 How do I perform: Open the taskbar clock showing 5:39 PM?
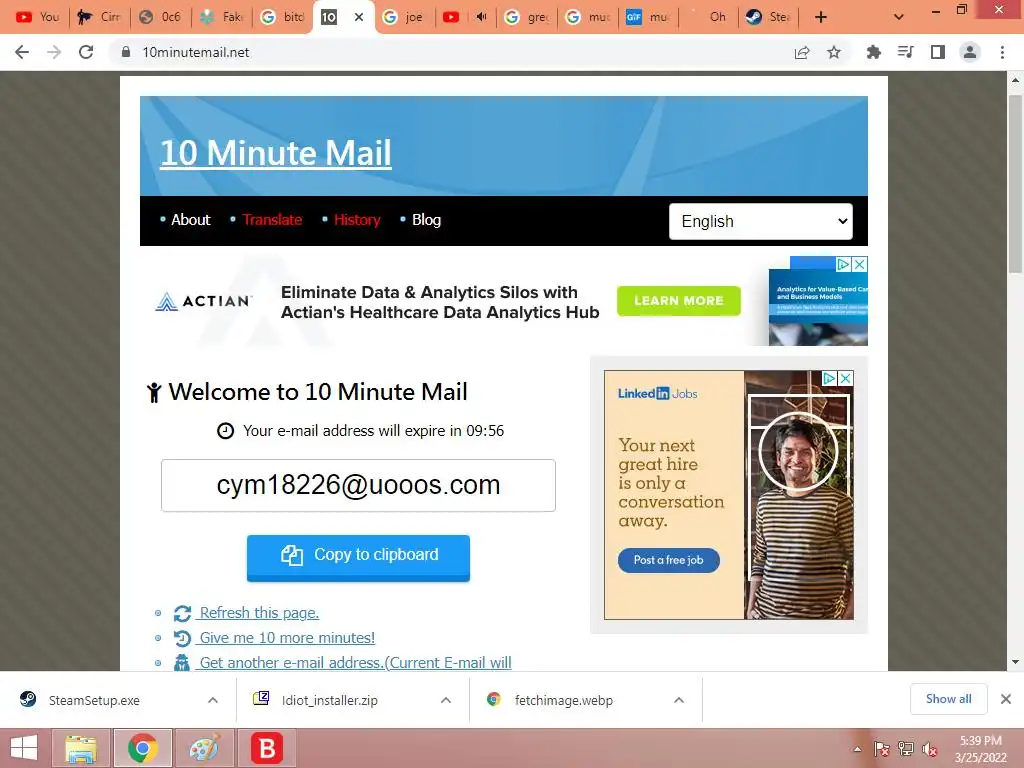[980, 749]
